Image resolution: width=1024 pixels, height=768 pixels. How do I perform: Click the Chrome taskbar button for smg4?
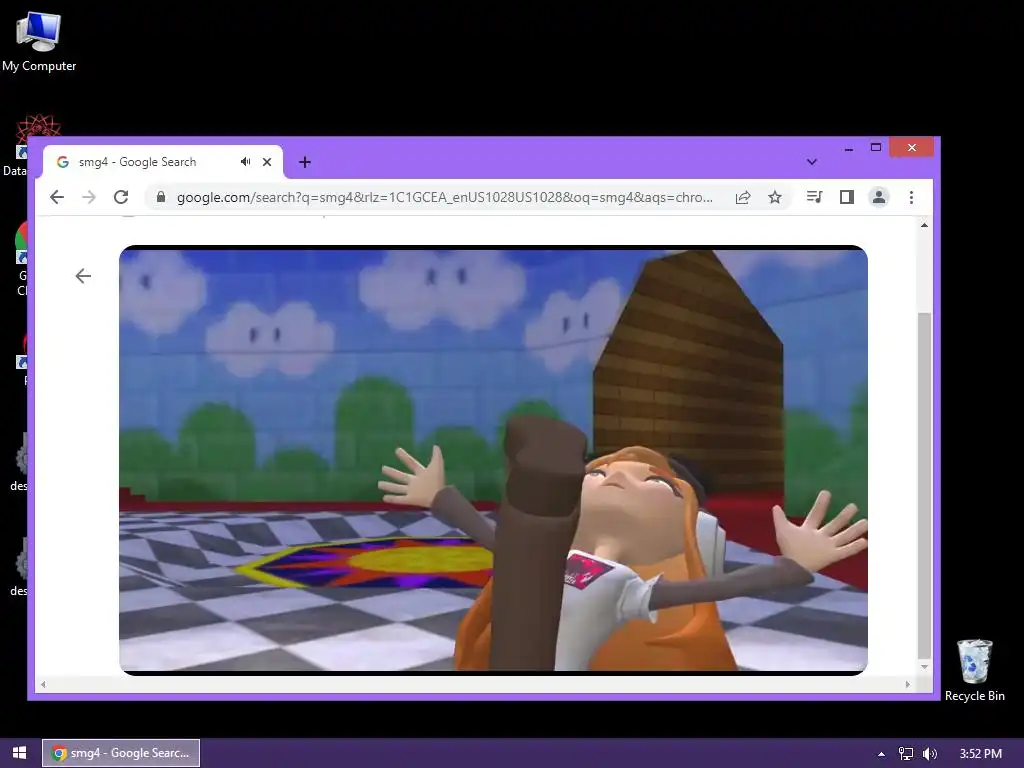tap(121, 753)
